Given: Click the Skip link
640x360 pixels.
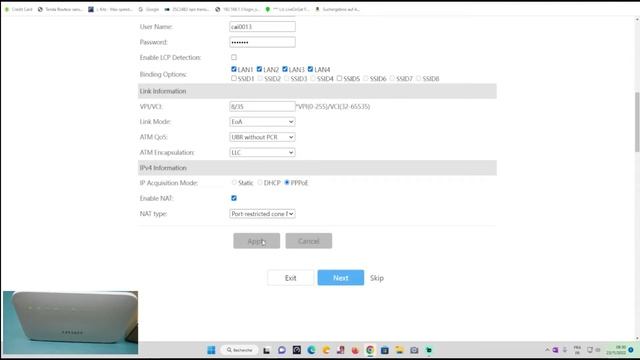Looking at the screenshot, I should click(377, 278).
